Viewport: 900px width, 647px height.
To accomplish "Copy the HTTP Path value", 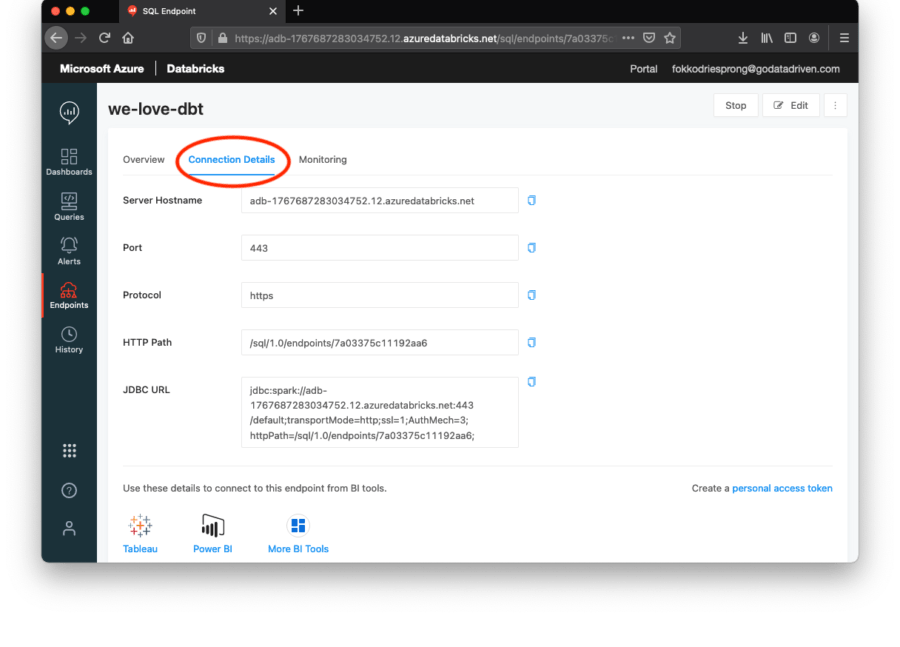I will click(532, 343).
